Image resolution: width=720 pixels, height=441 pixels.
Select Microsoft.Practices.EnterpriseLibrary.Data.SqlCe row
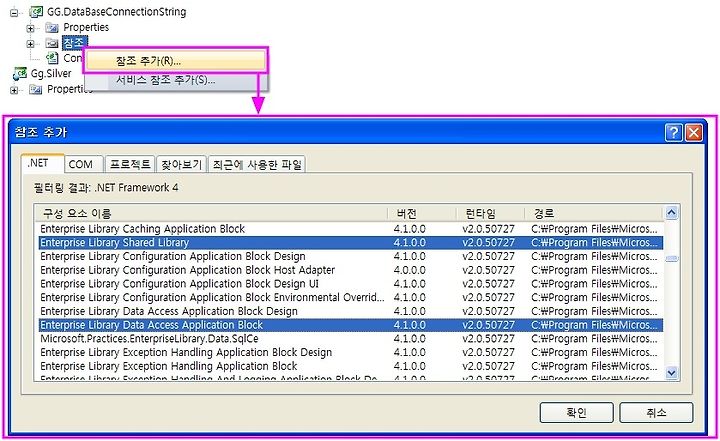coord(350,339)
